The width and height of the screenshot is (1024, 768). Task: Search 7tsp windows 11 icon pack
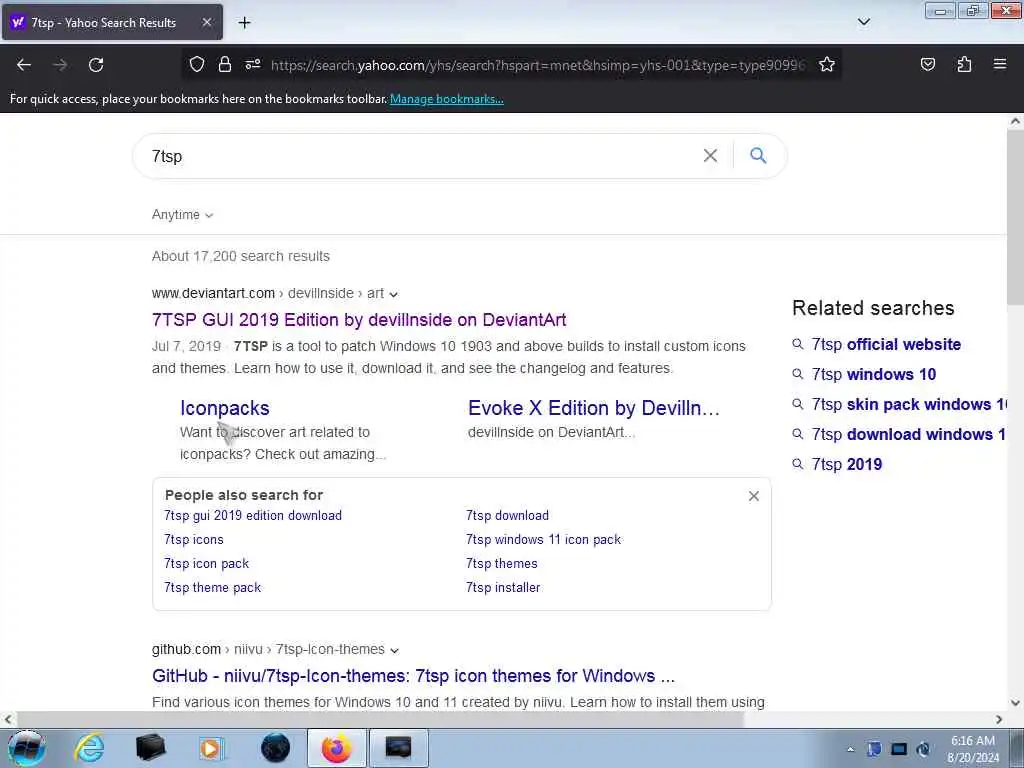[543, 539]
